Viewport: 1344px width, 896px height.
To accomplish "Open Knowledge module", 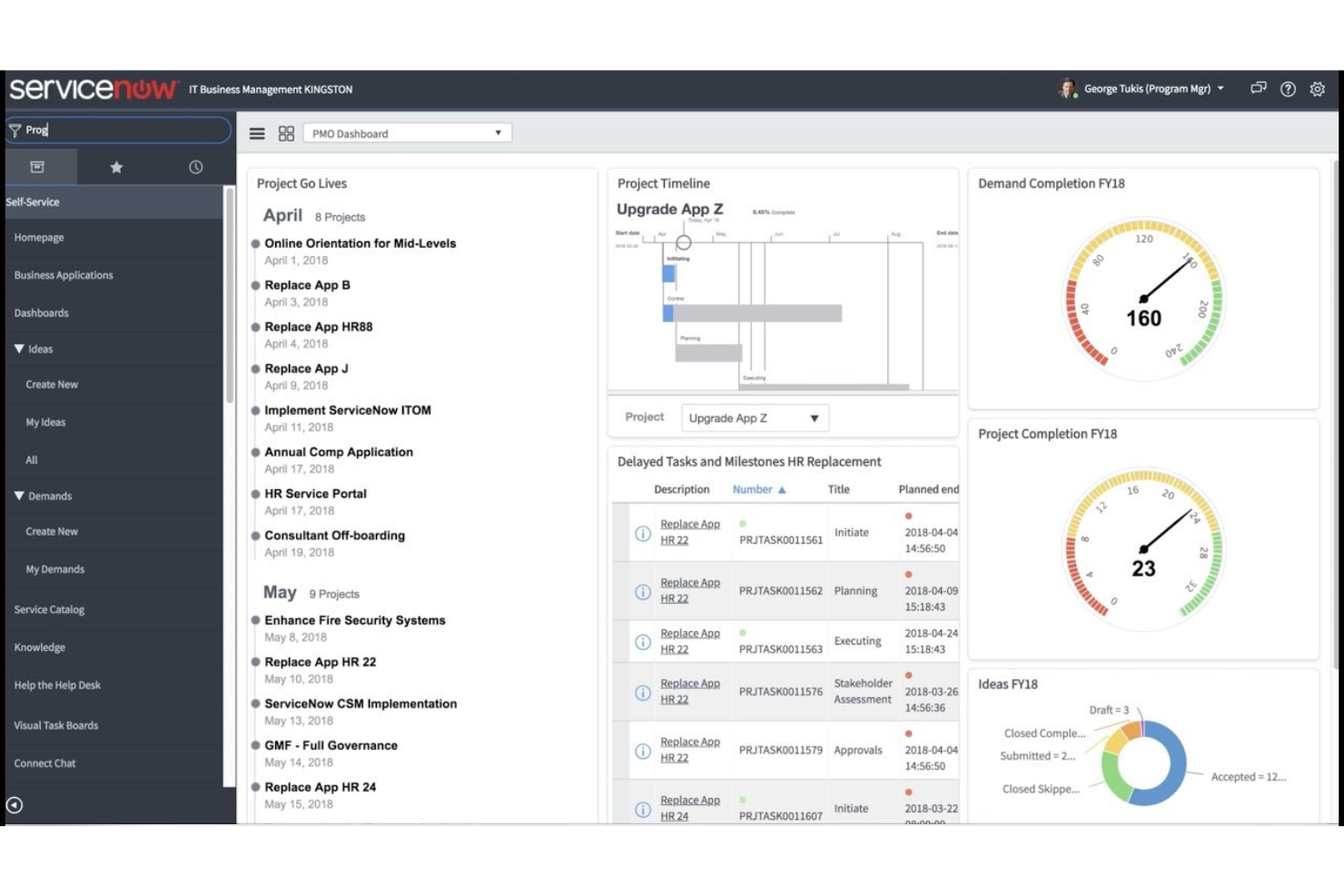I will click(x=39, y=647).
